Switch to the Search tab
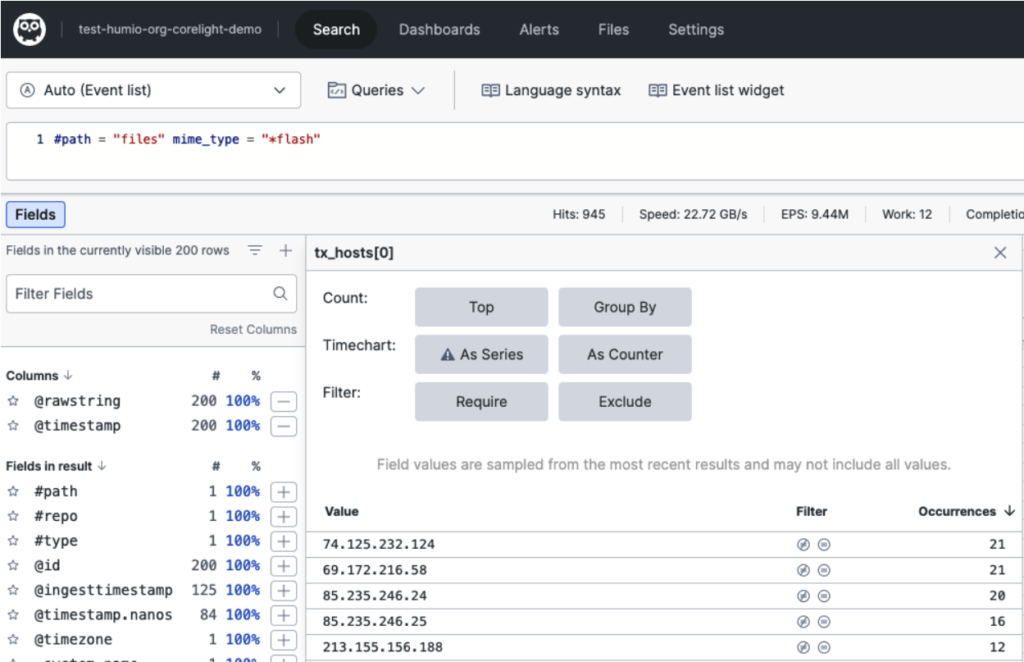The width and height of the screenshot is (1024, 662). click(x=336, y=29)
